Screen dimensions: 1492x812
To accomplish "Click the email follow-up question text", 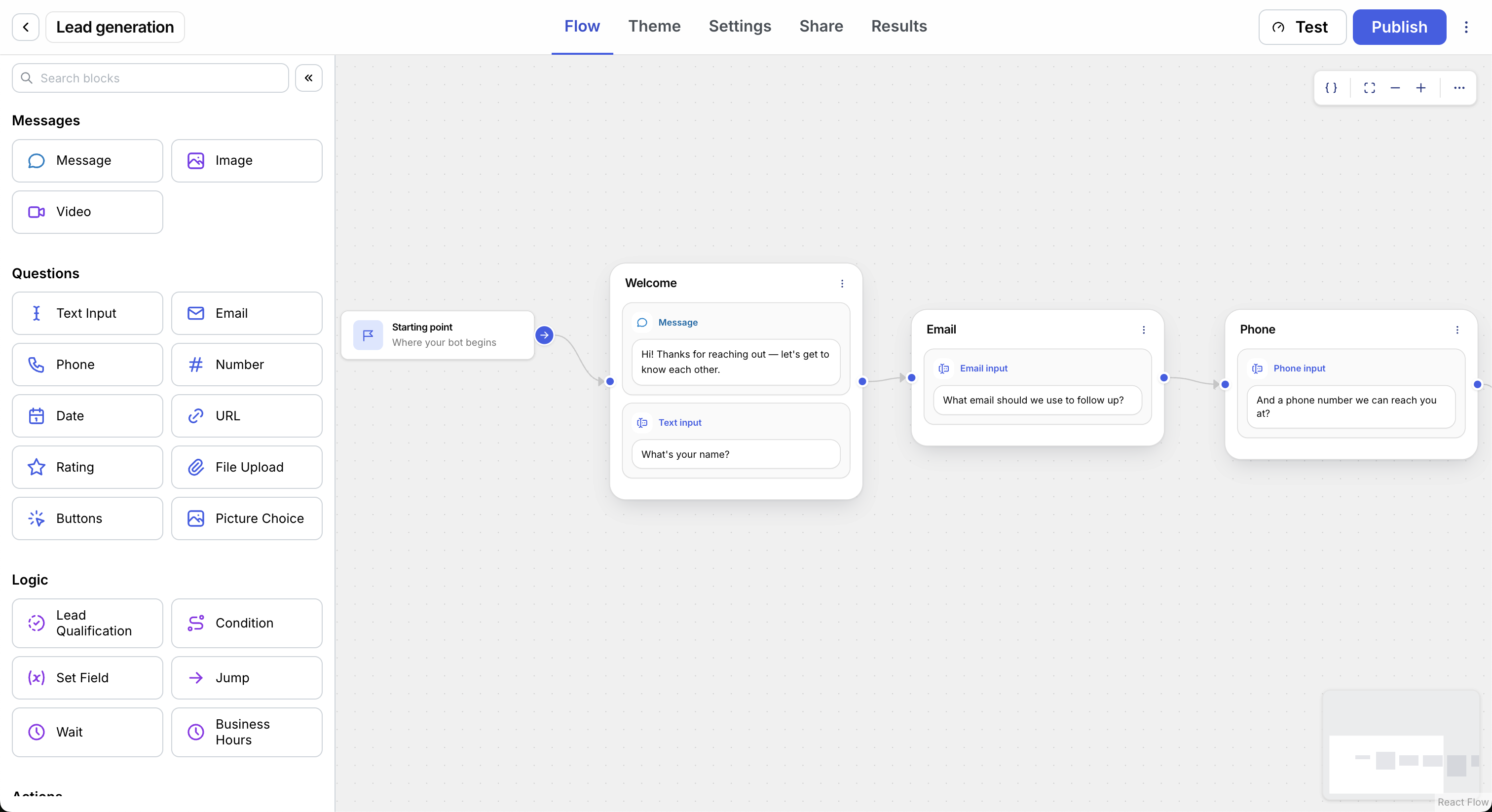I will [1037, 400].
